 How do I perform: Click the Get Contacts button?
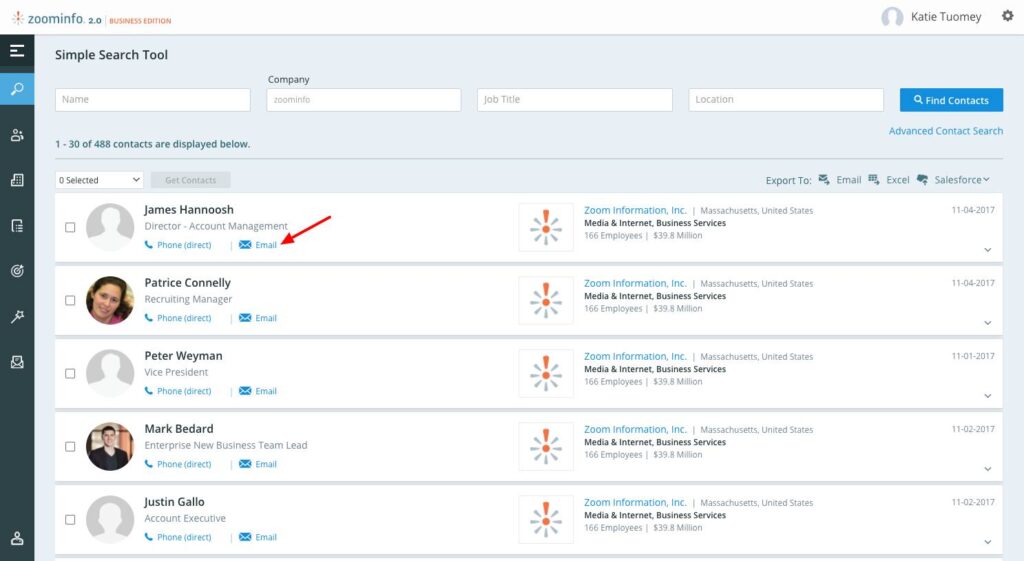[190, 180]
